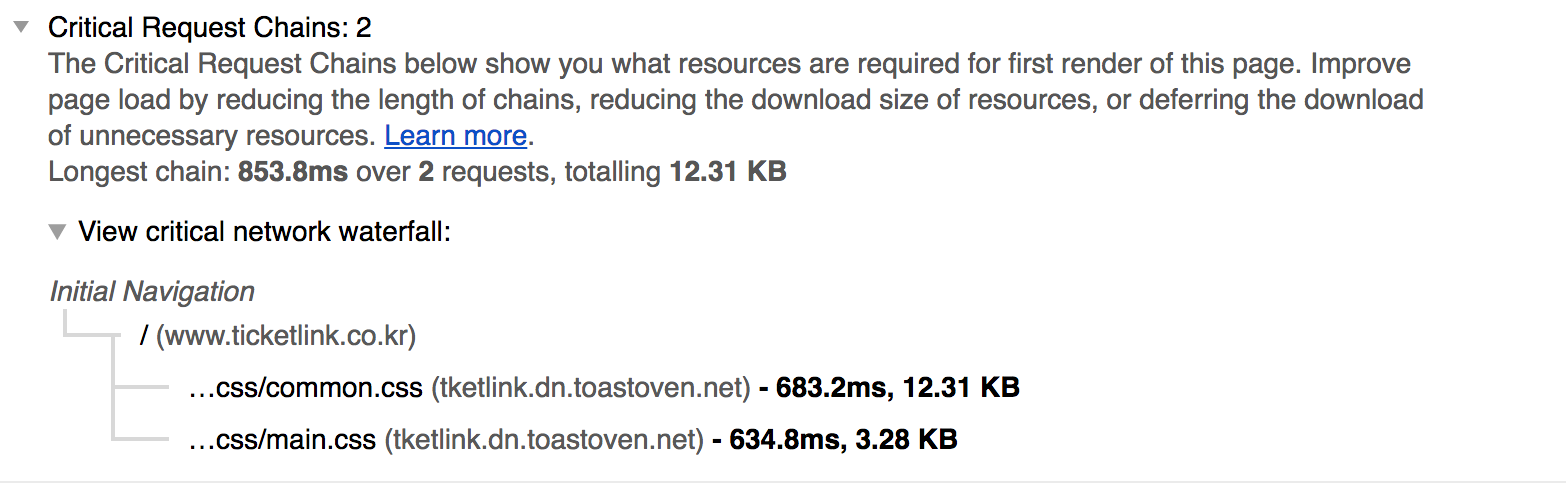The image size is (1566, 485).
Task: Open the Learn more link
Action: click(455, 136)
